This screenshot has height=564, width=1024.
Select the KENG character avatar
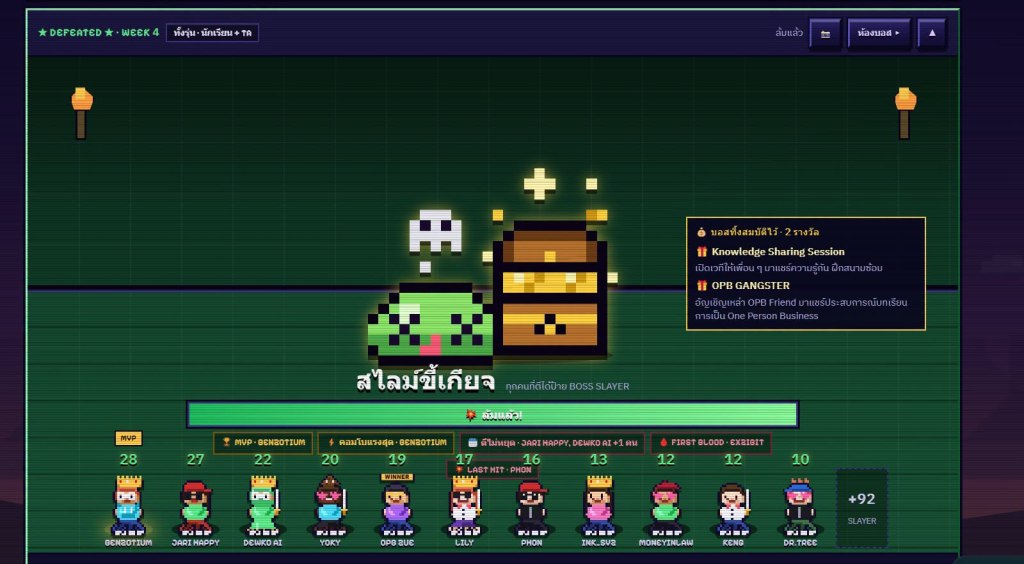click(x=733, y=509)
